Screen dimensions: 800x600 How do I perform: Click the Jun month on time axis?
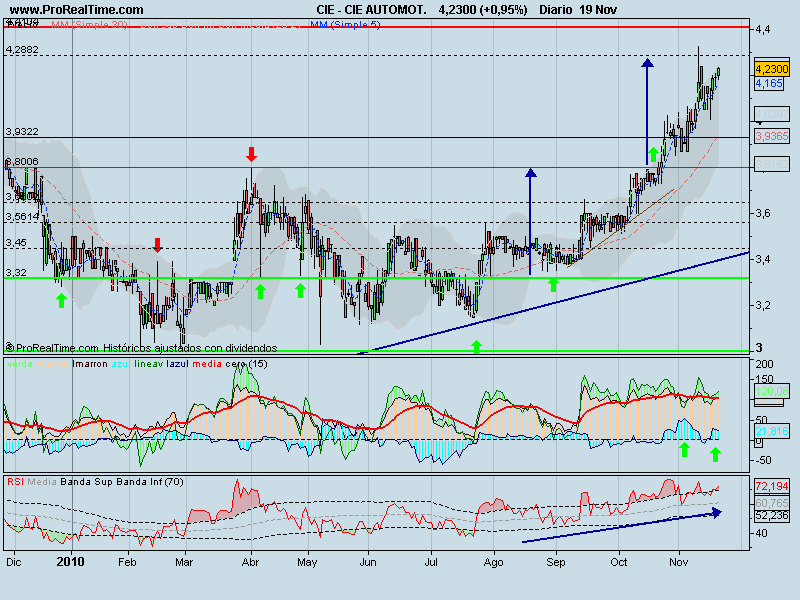coord(368,562)
